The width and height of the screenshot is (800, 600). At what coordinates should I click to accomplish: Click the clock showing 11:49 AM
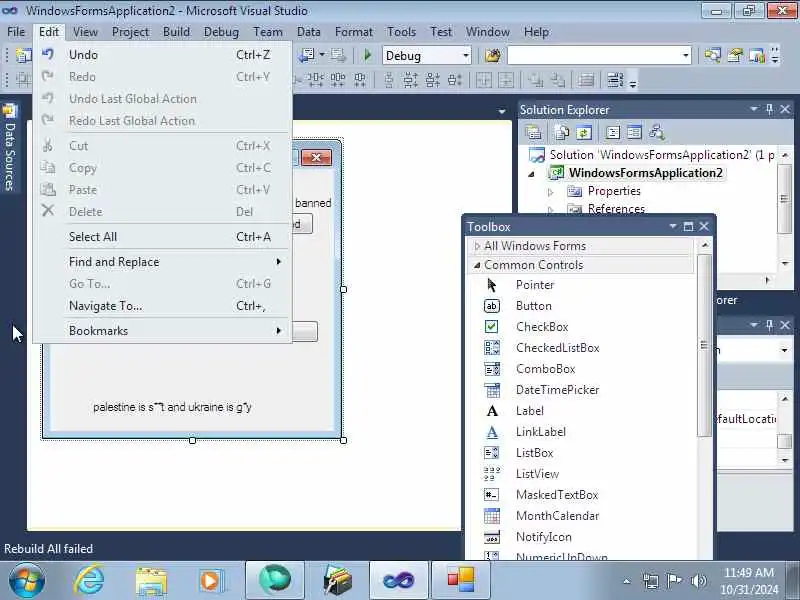[x=748, y=572]
